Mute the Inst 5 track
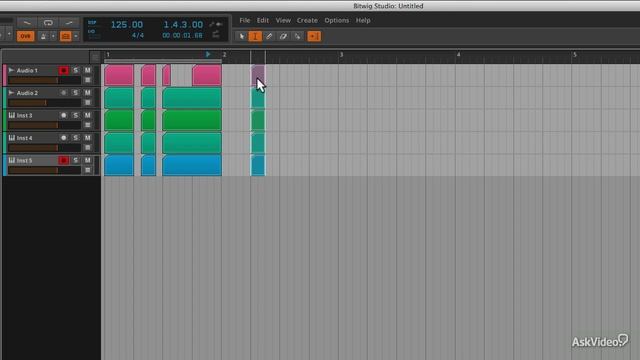The height and width of the screenshot is (360, 640). tap(87, 160)
